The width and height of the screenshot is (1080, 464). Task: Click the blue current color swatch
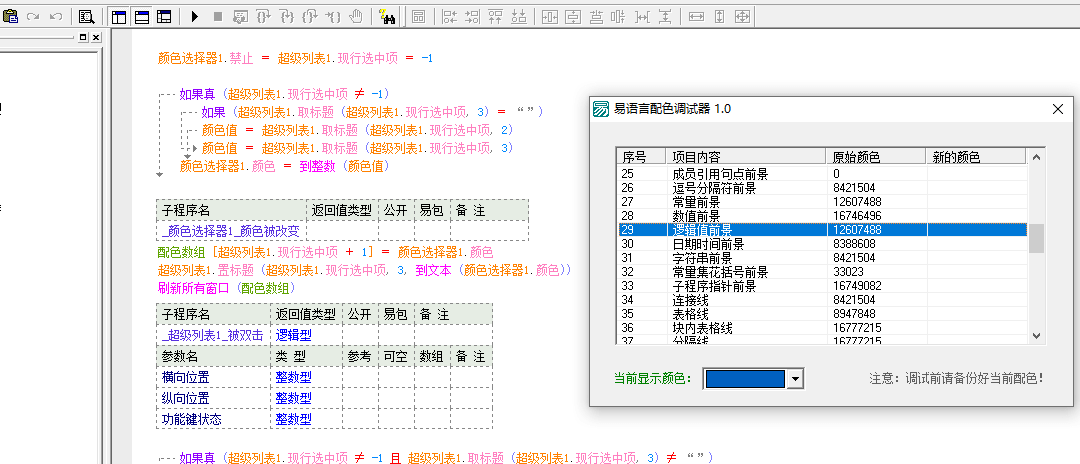click(745, 379)
